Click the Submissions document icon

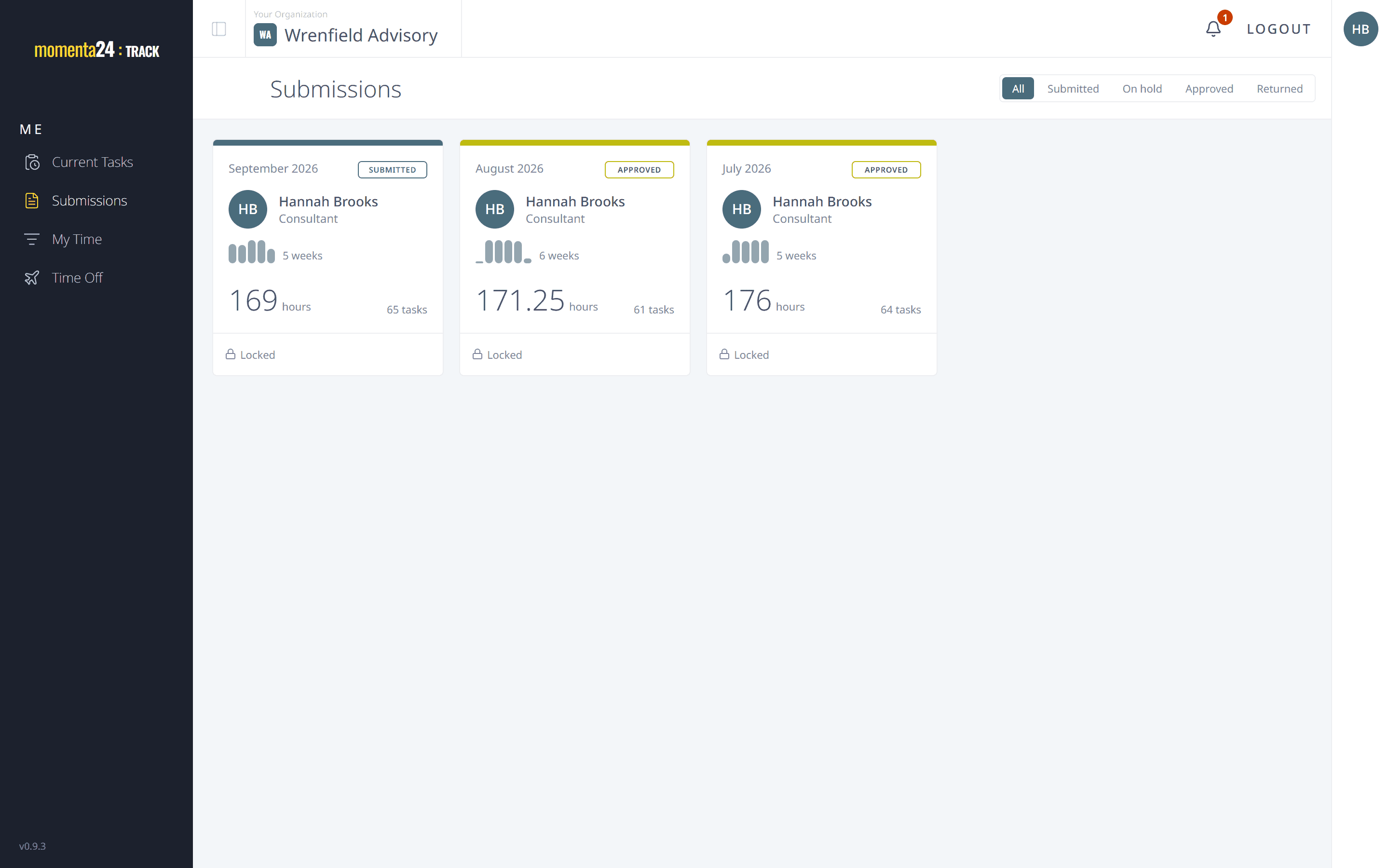(32, 201)
